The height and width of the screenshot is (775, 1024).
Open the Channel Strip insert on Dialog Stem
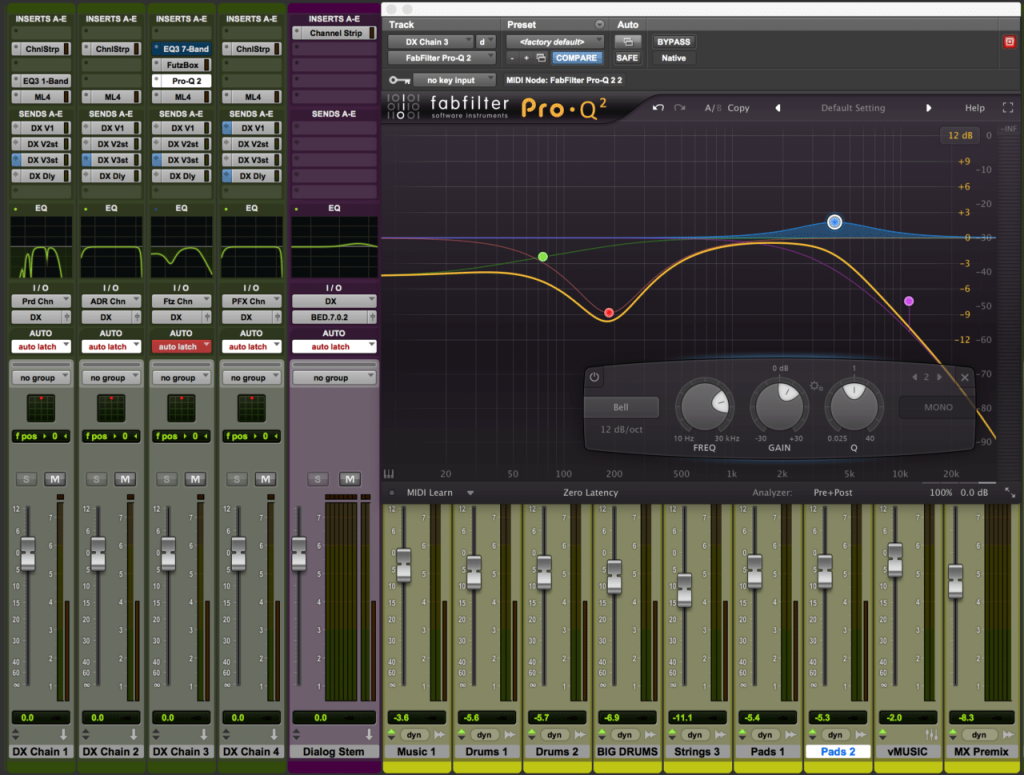pos(334,33)
